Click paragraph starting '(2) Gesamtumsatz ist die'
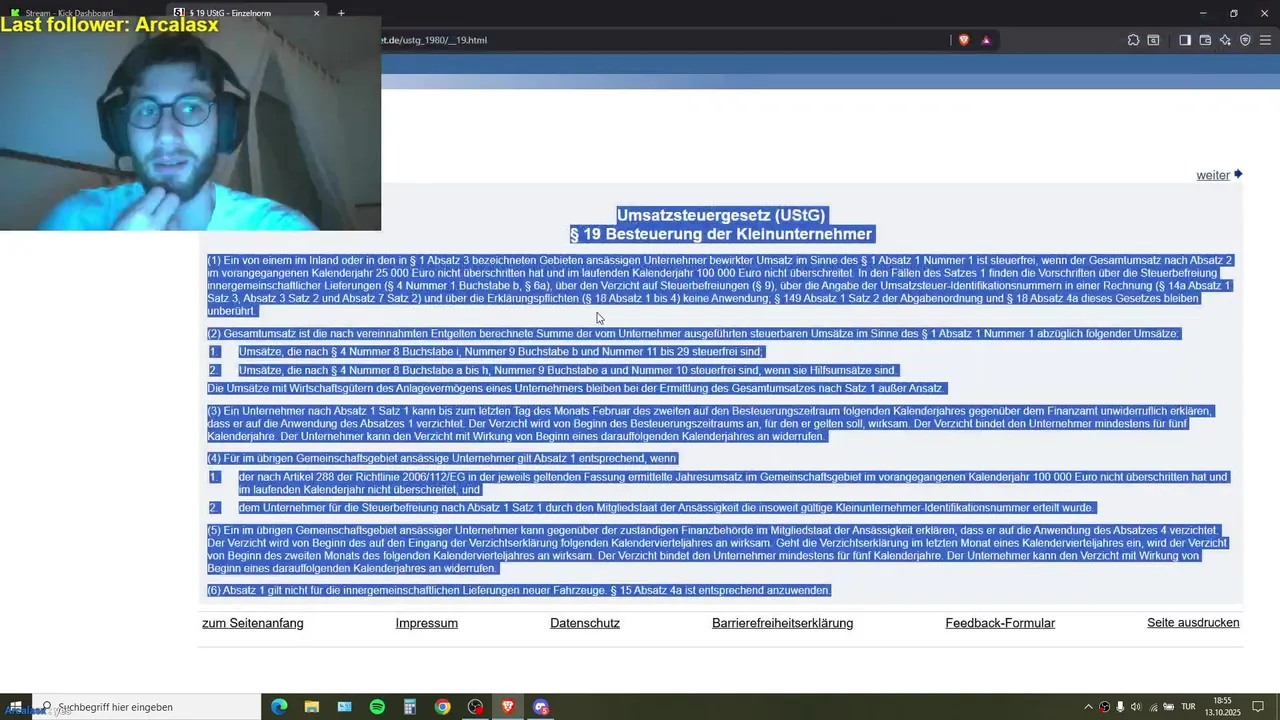The height and width of the screenshot is (720, 1280). (694, 333)
